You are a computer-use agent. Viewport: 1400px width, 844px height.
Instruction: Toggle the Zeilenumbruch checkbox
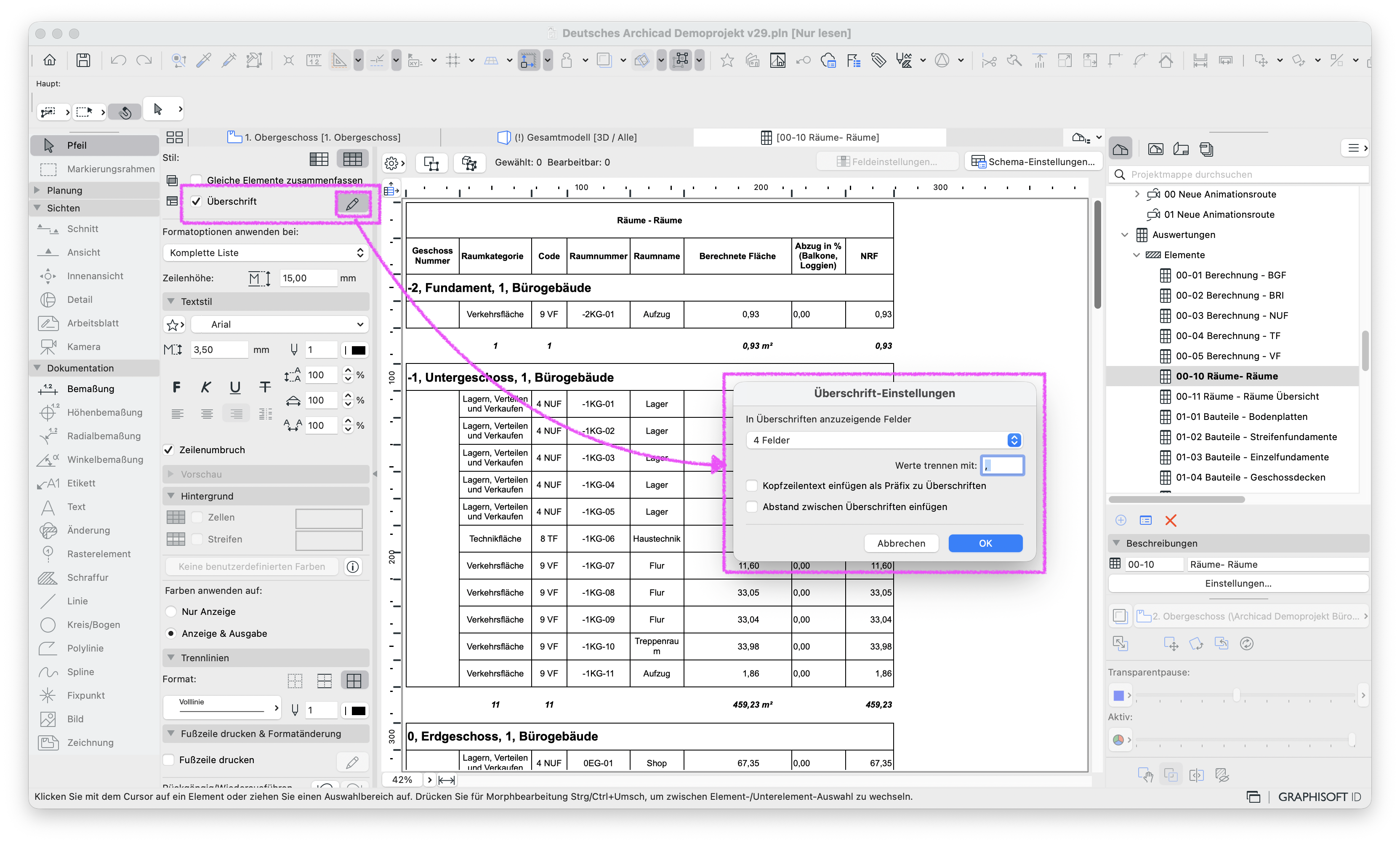169,449
